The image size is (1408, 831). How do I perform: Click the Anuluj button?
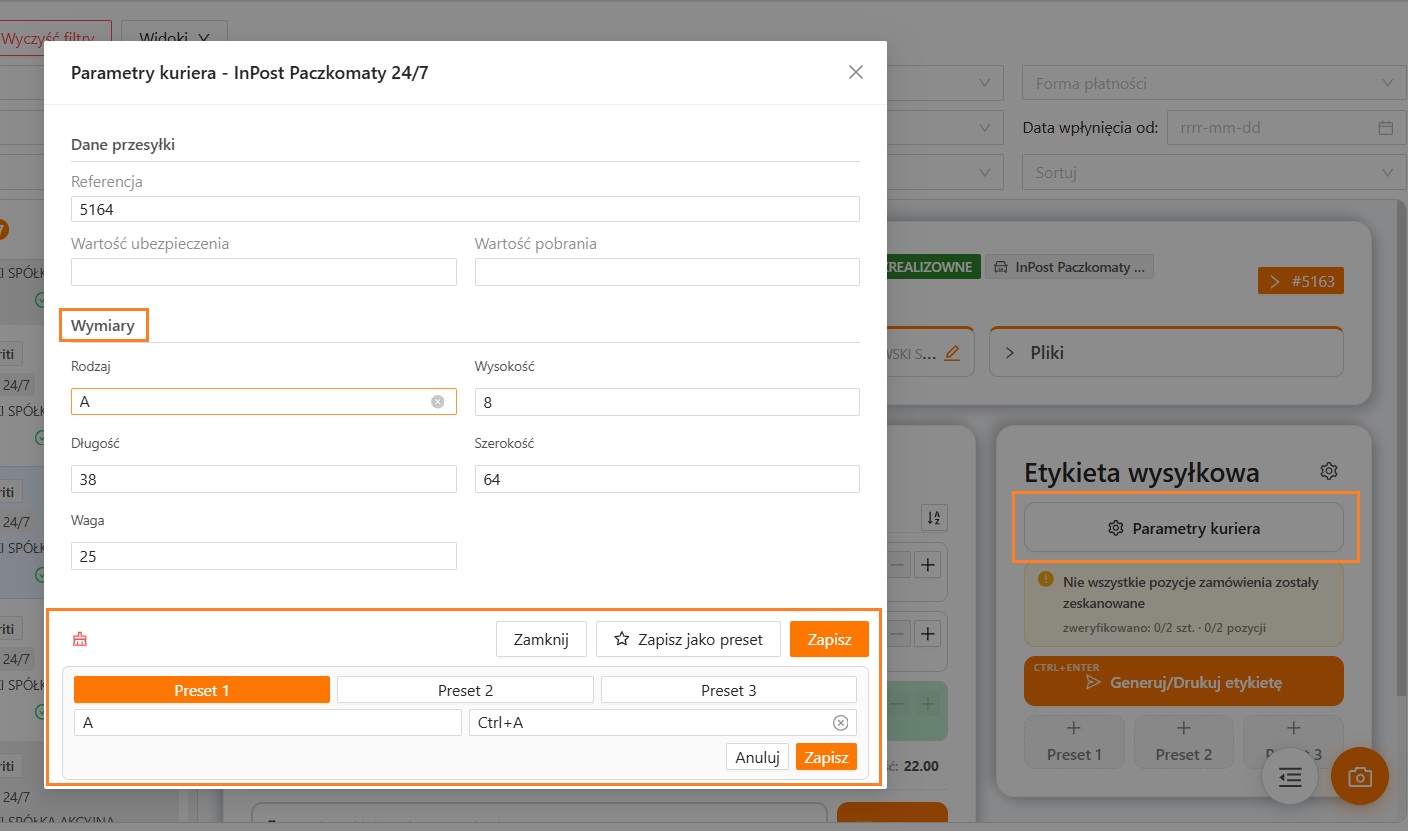[757, 757]
